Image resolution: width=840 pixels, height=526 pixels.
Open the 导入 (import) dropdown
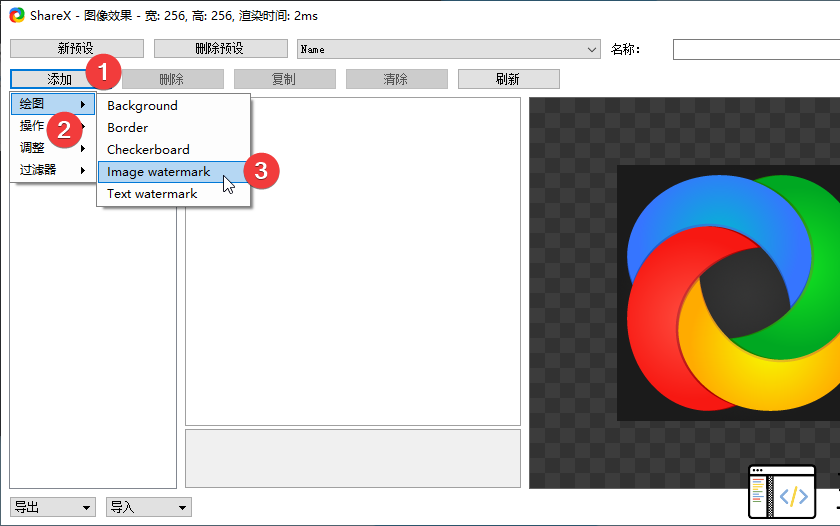coord(148,507)
